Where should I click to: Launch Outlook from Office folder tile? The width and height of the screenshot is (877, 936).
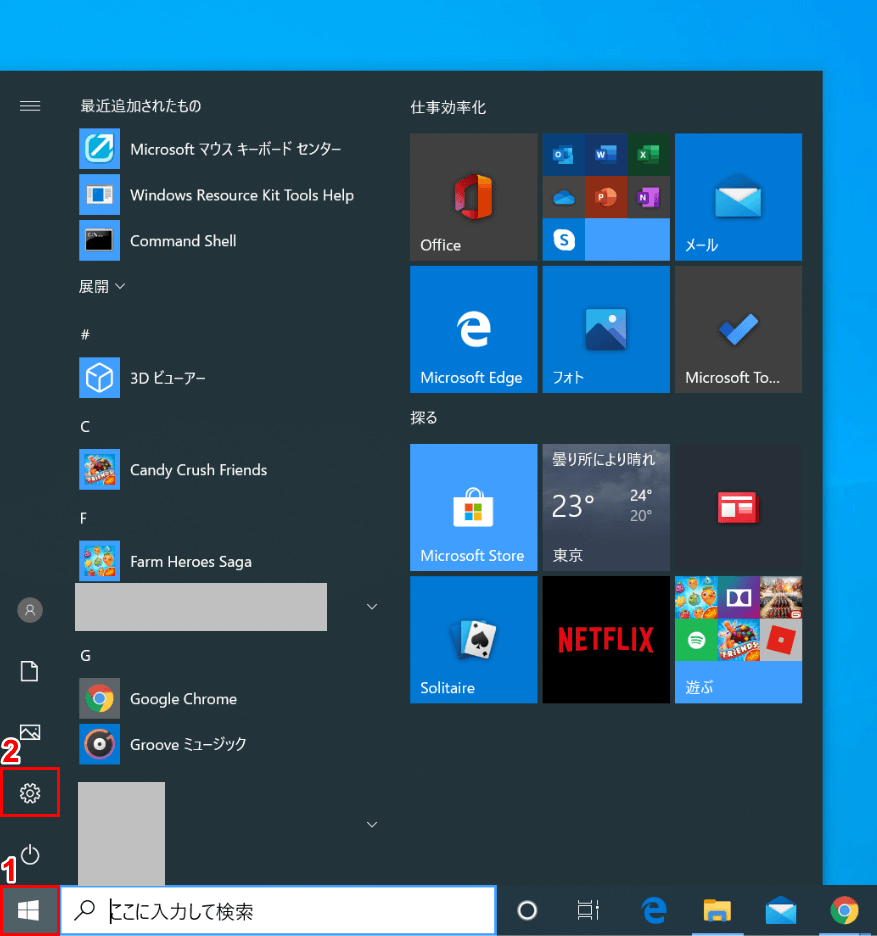(564, 155)
